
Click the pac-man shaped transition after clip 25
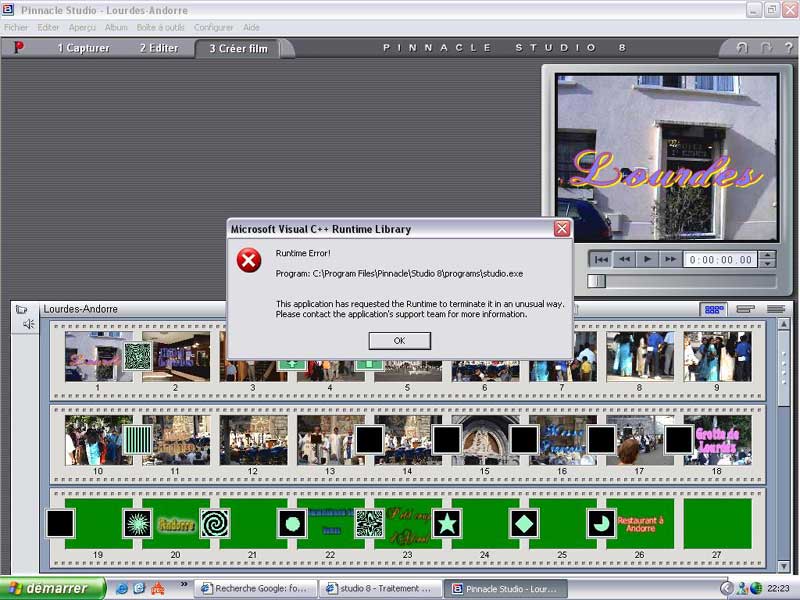point(602,523)
